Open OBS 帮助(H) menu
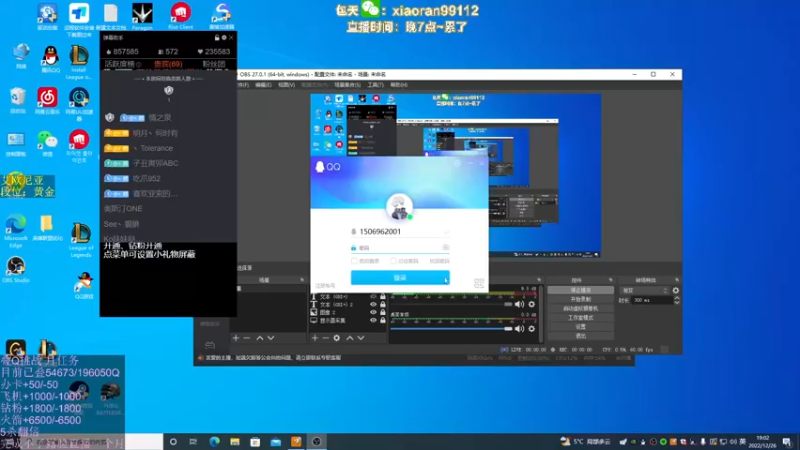The width and height of the screenshot is (800, 450). 399,85
